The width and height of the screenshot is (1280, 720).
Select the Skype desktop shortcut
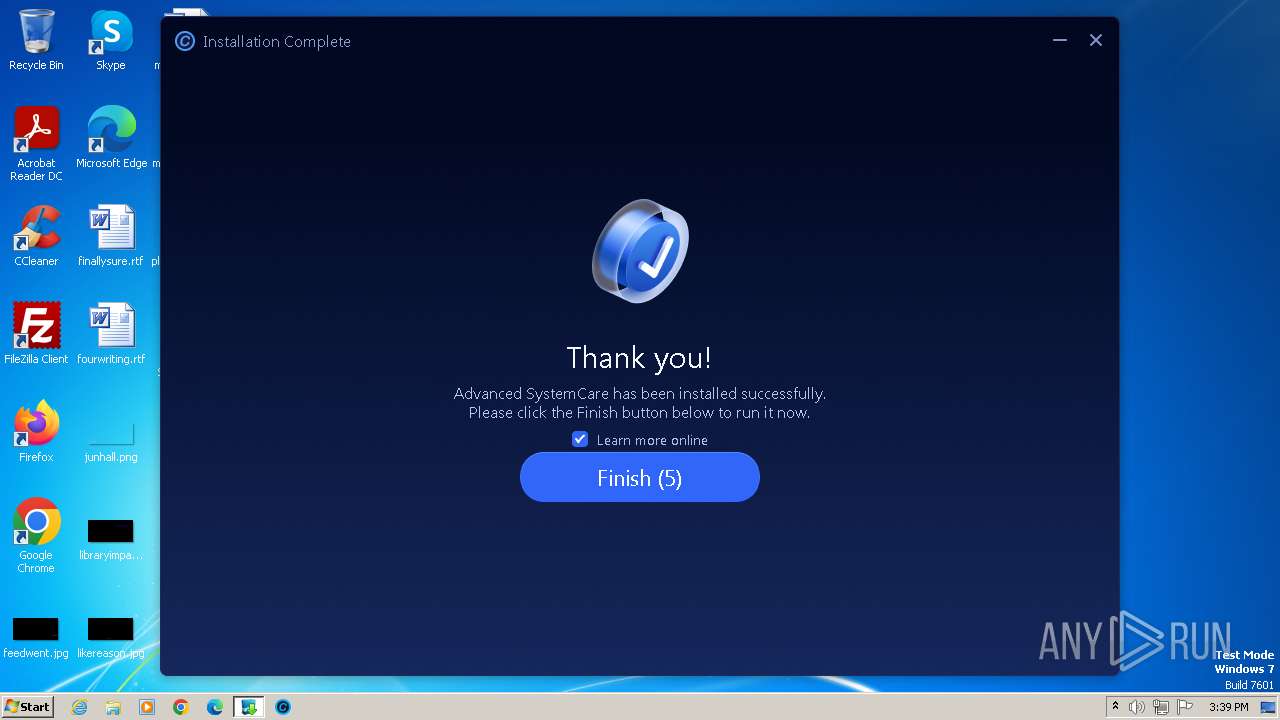coord(111,40)
